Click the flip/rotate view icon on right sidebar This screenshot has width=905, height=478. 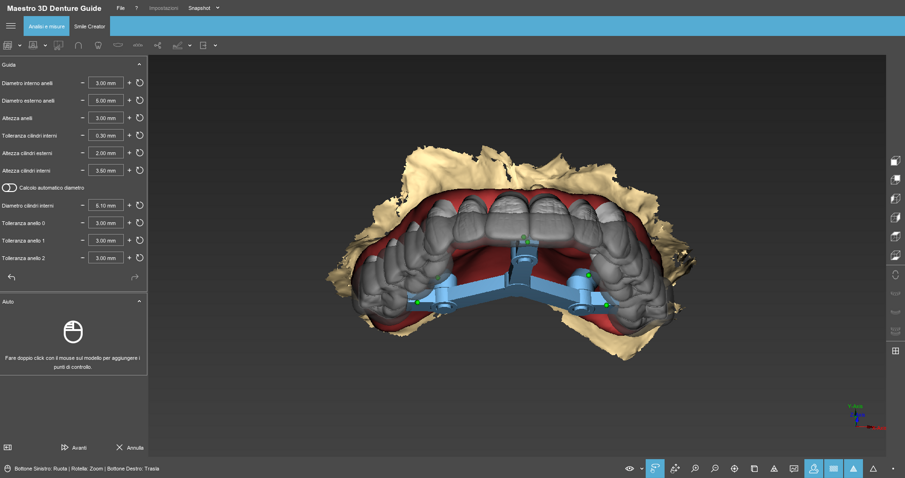[895, 275]
